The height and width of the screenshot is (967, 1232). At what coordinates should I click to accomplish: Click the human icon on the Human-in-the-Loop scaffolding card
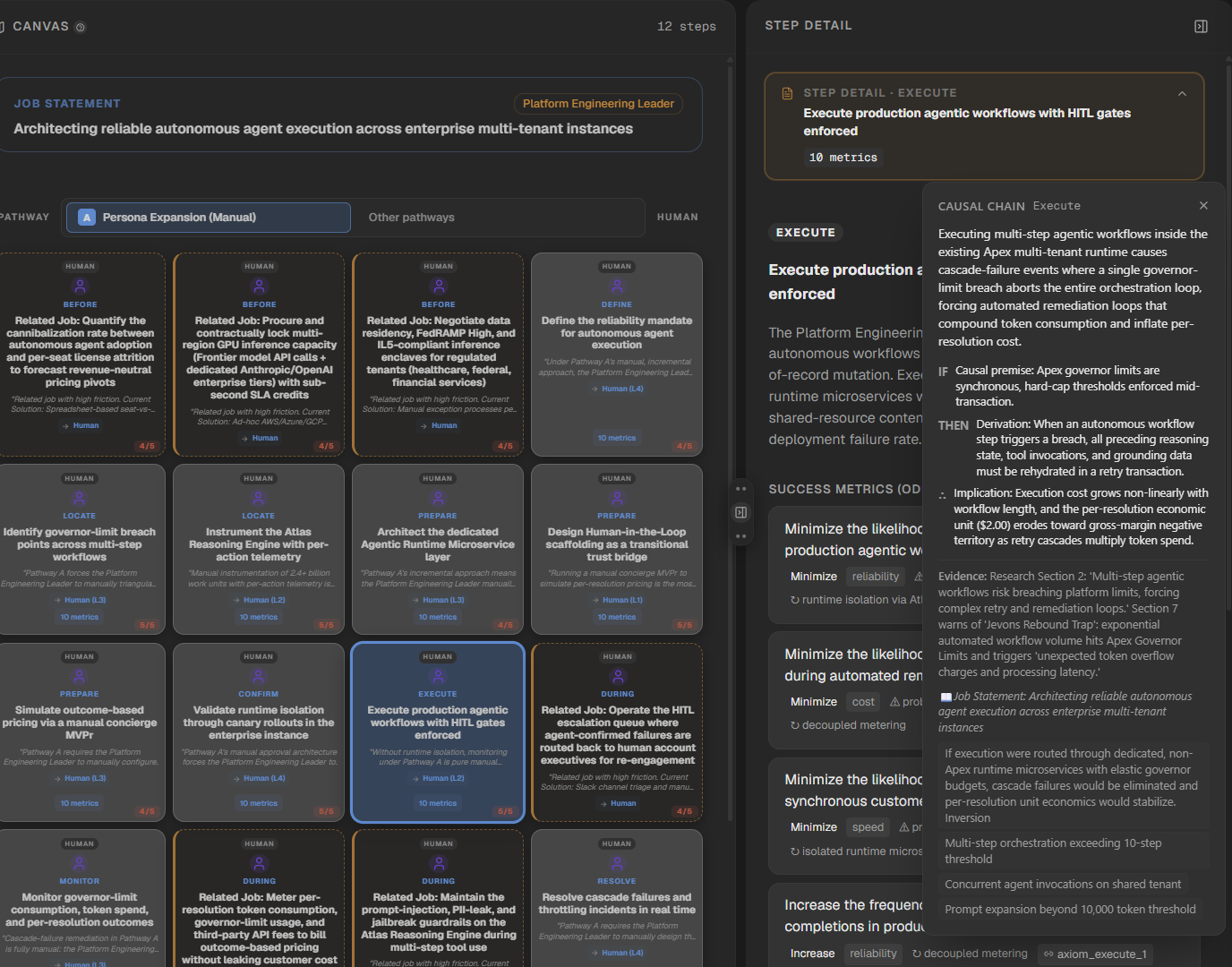pos(617,499)
